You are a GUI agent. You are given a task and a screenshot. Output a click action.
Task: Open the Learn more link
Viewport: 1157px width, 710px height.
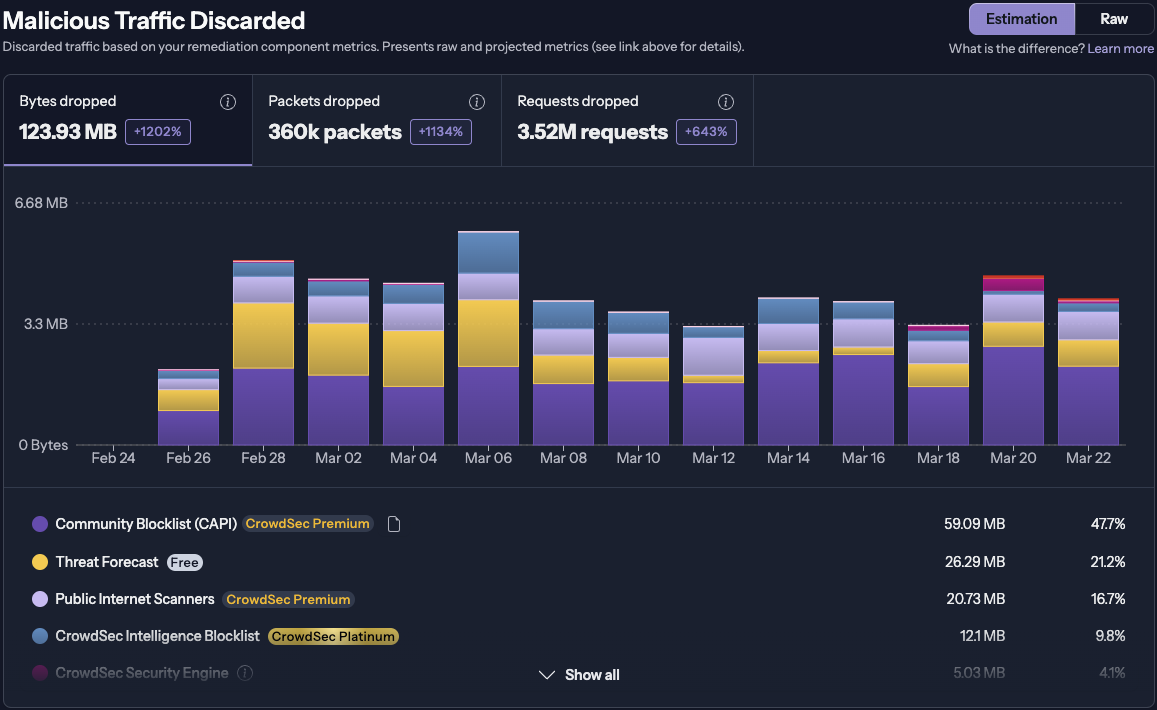coord(1120,48)
